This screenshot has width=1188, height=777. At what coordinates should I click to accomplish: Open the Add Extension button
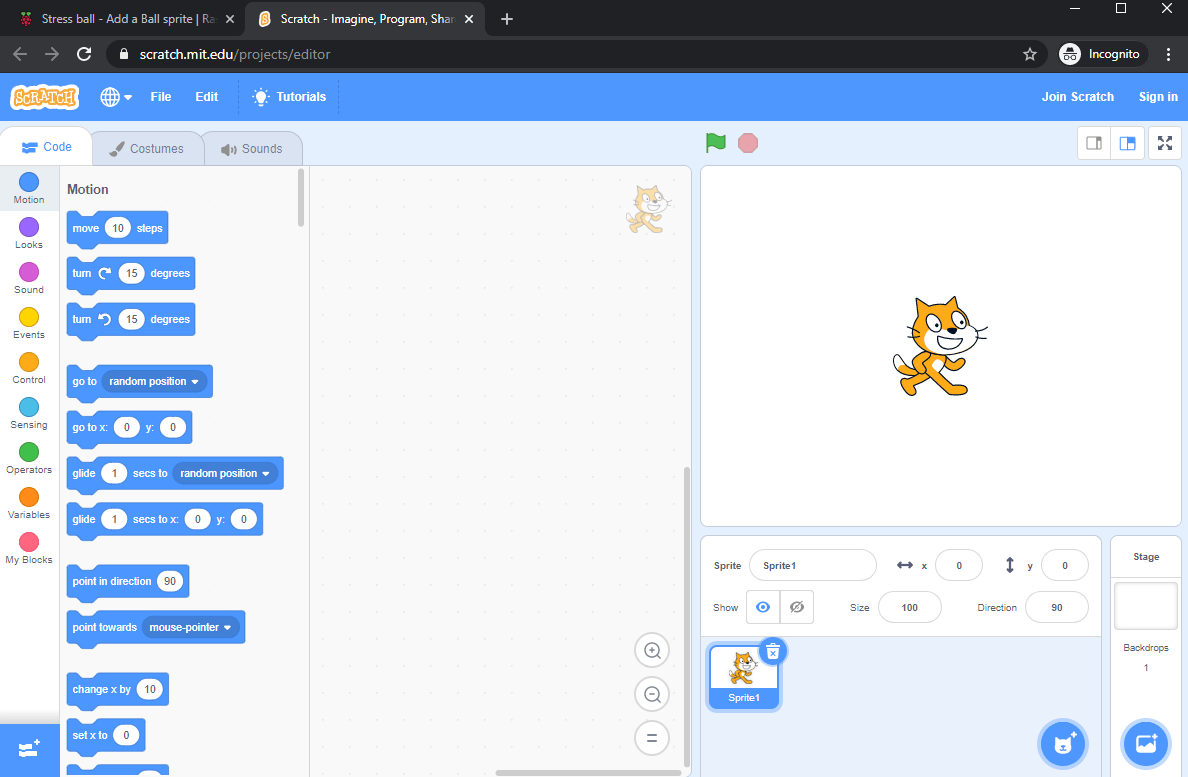click(x=30, y=749)
